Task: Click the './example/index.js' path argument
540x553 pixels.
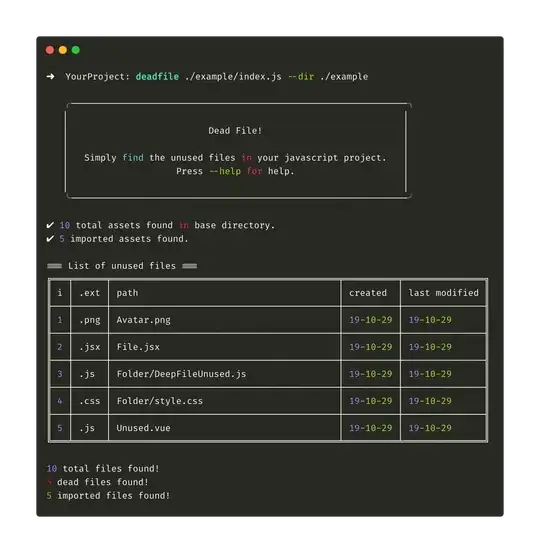Action: [x=233, y=77]
